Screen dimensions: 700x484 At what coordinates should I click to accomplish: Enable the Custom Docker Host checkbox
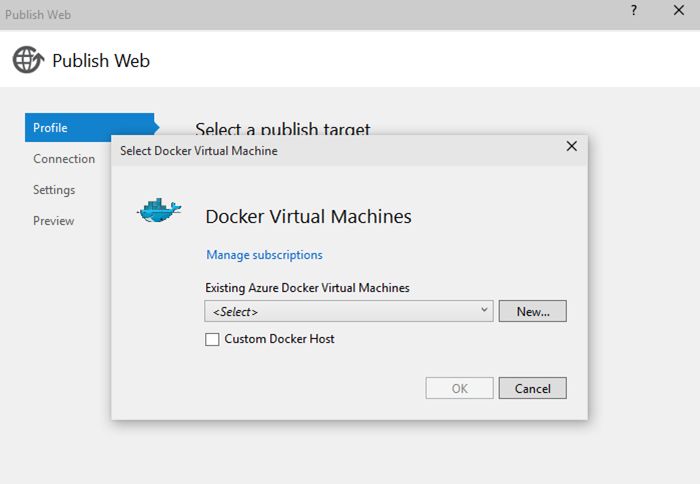tap(212, 339)
